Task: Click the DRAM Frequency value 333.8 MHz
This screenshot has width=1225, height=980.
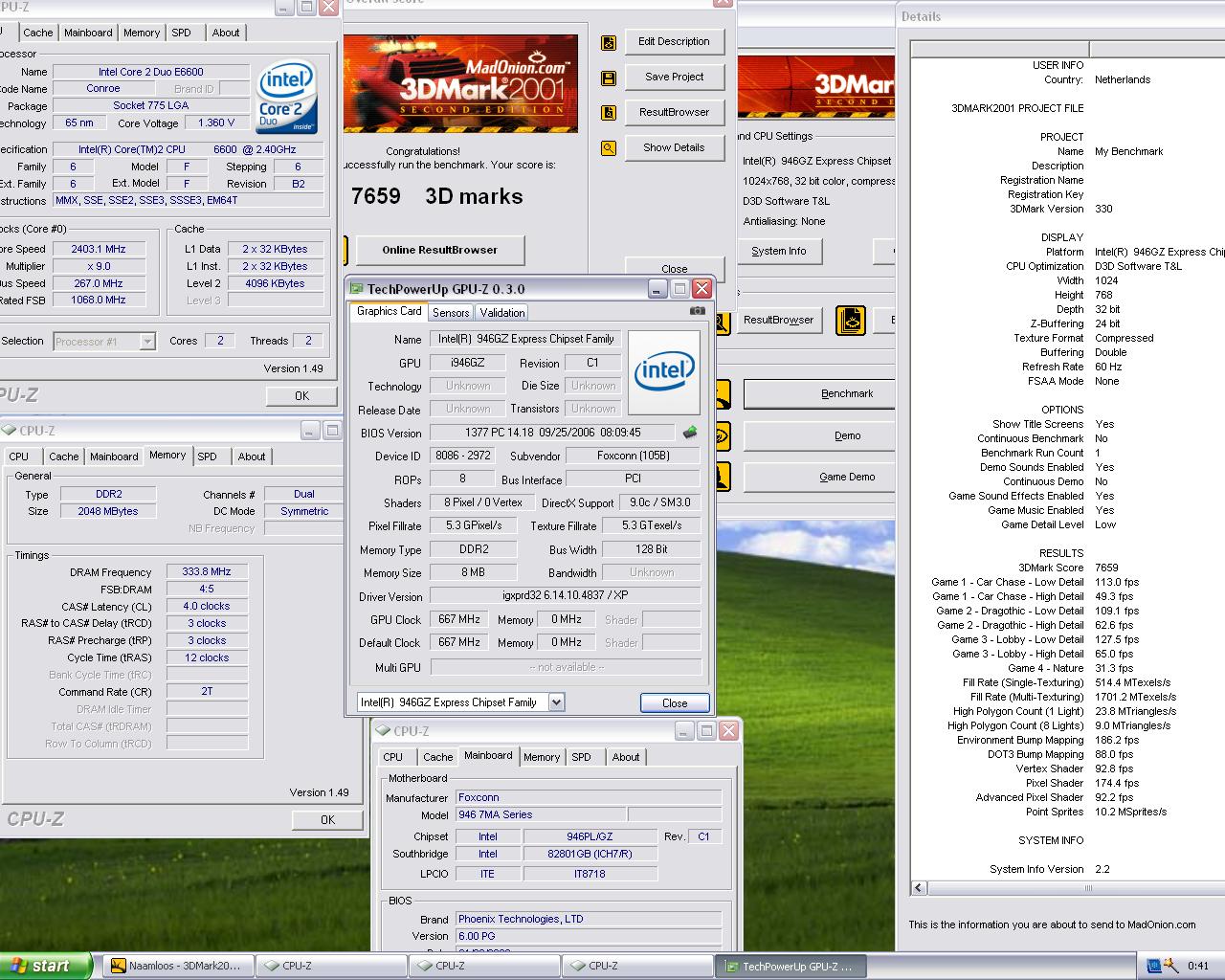Action: 207,572
